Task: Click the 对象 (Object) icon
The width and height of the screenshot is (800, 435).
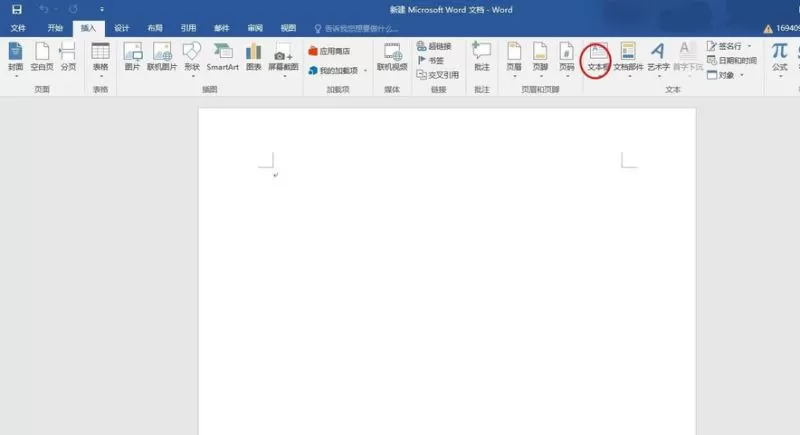Action: point(712,75)
